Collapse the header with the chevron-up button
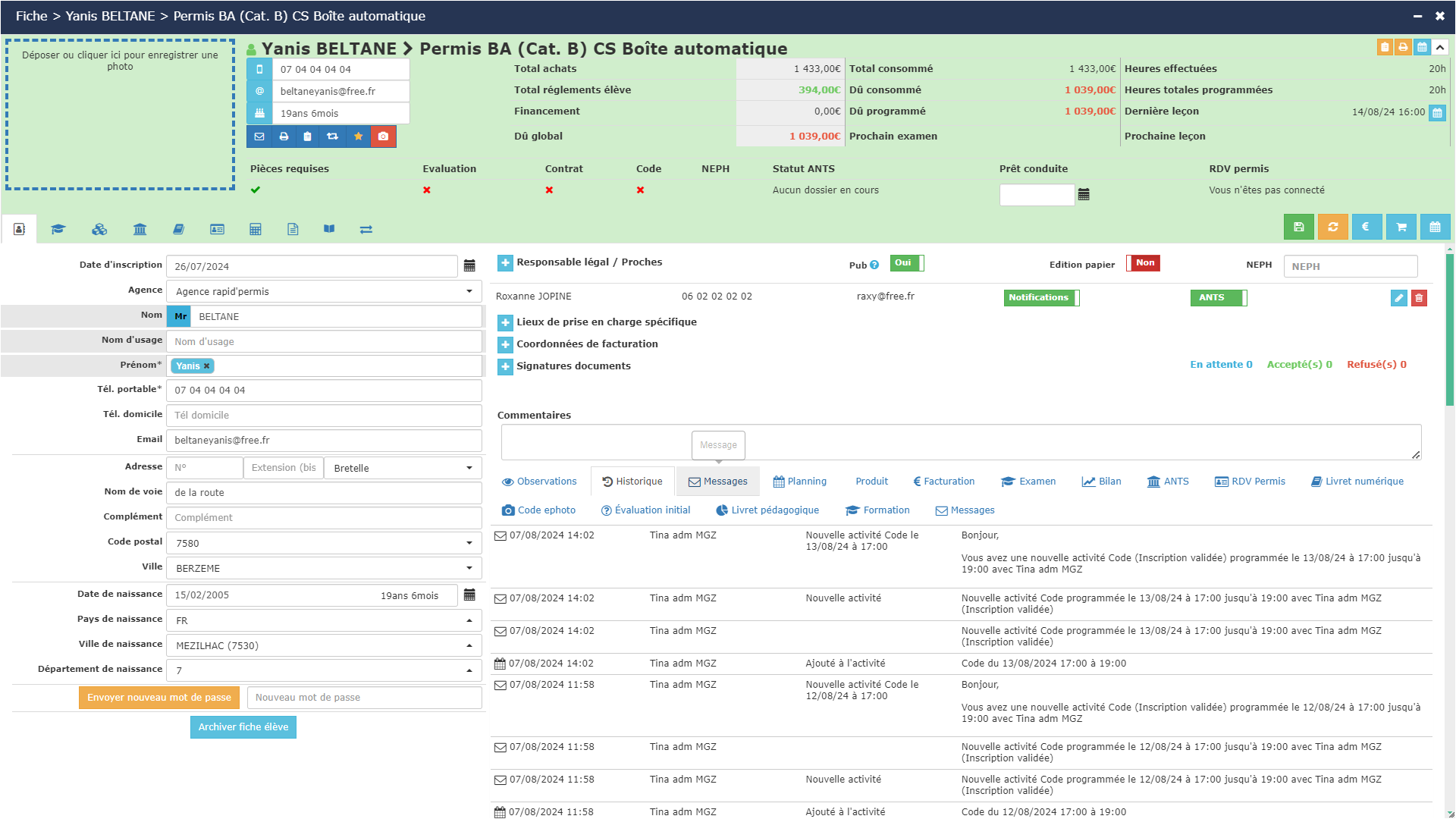This screenshot has width=1456, height=819. click(x=1440, y=47)
